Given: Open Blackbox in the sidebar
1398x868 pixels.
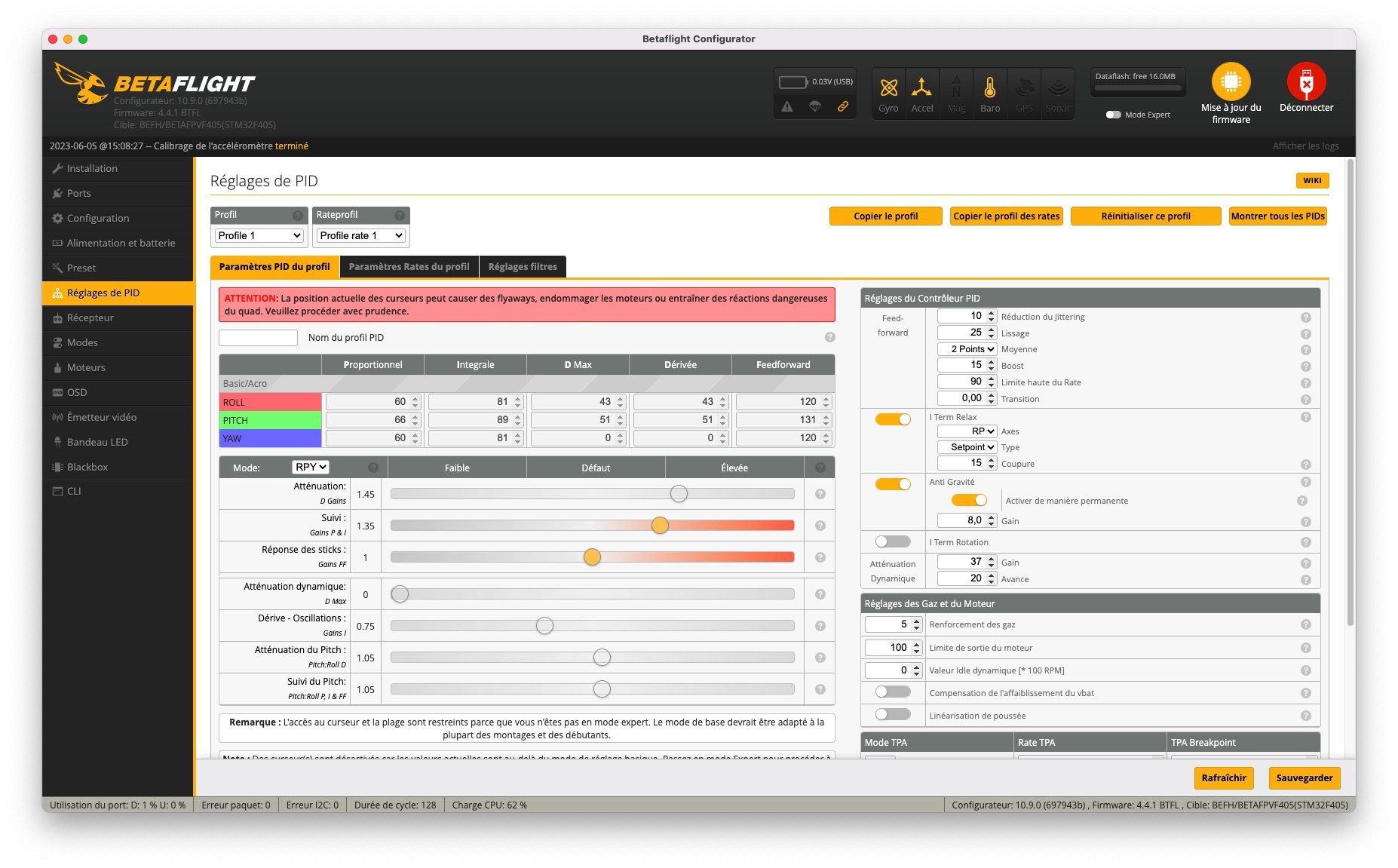Looking at the screenshot, I should (x=118, y=467).
